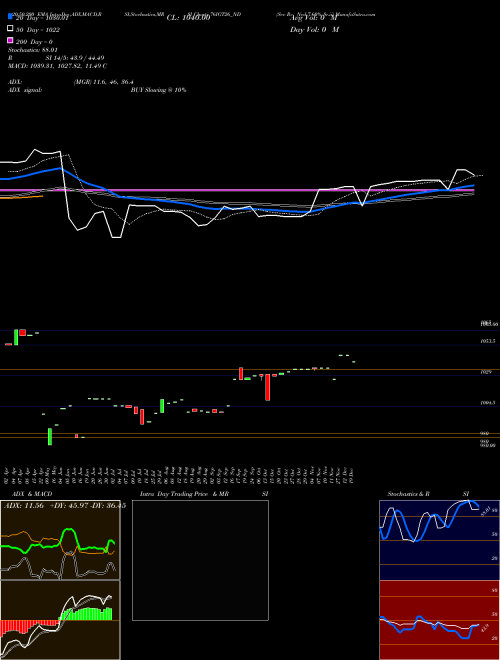Click the 'Stochastics & R' panel title
This screenshot has height=660, width=500.
point(408,493)
